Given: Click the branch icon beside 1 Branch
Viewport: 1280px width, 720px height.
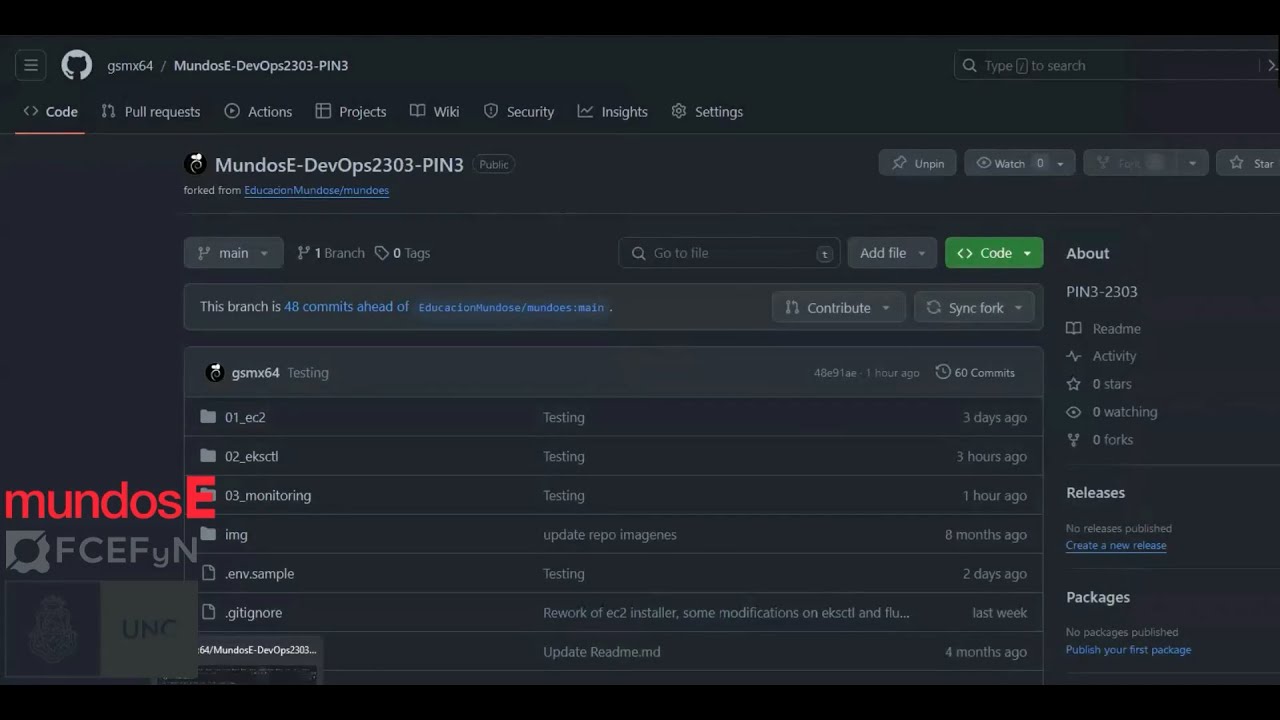Looking at the screenshot, I should point(304,253).
